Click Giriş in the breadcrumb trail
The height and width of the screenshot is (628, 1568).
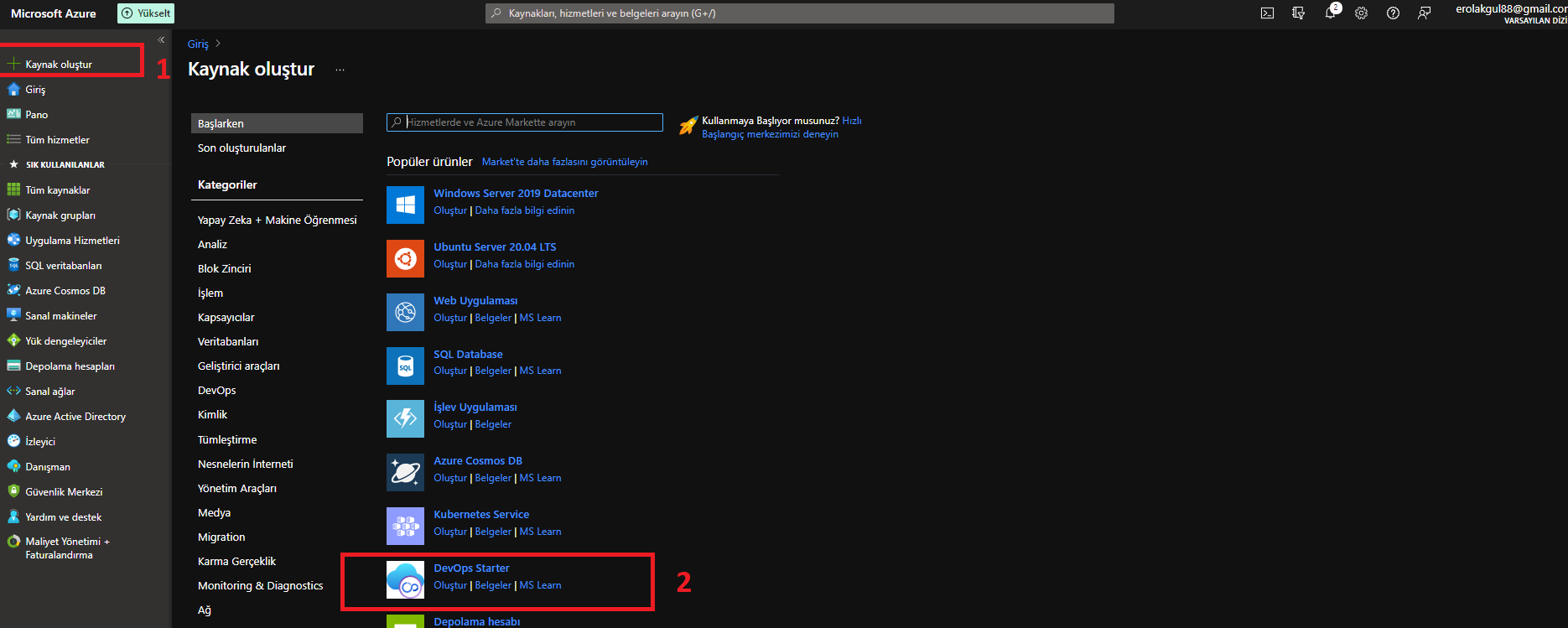(x=198, y=44)
